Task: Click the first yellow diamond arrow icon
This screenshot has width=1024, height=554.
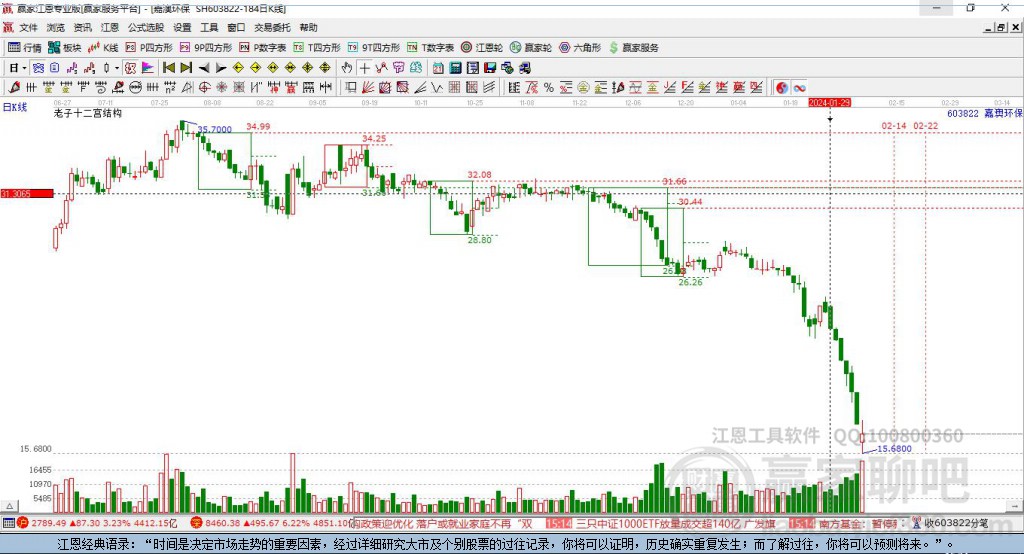Action: tap(238, 68)
